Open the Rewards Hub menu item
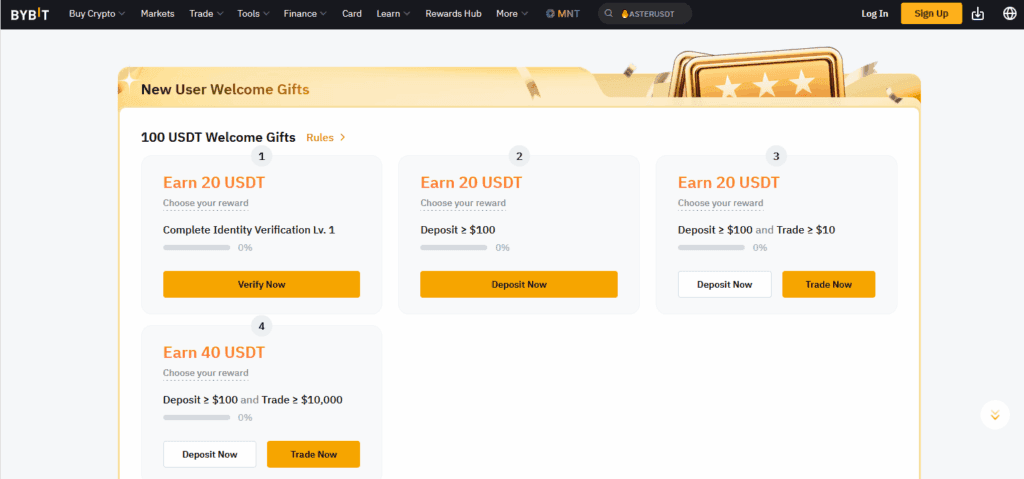Screen dimensions: 1024x479 tap(453, 14)
